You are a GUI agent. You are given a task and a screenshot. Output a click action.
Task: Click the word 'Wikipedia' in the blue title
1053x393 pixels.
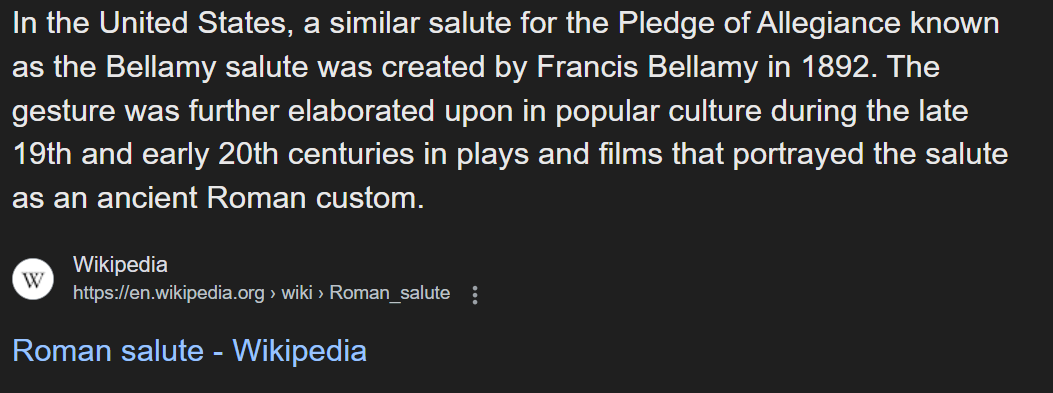[x=300, y=351]
